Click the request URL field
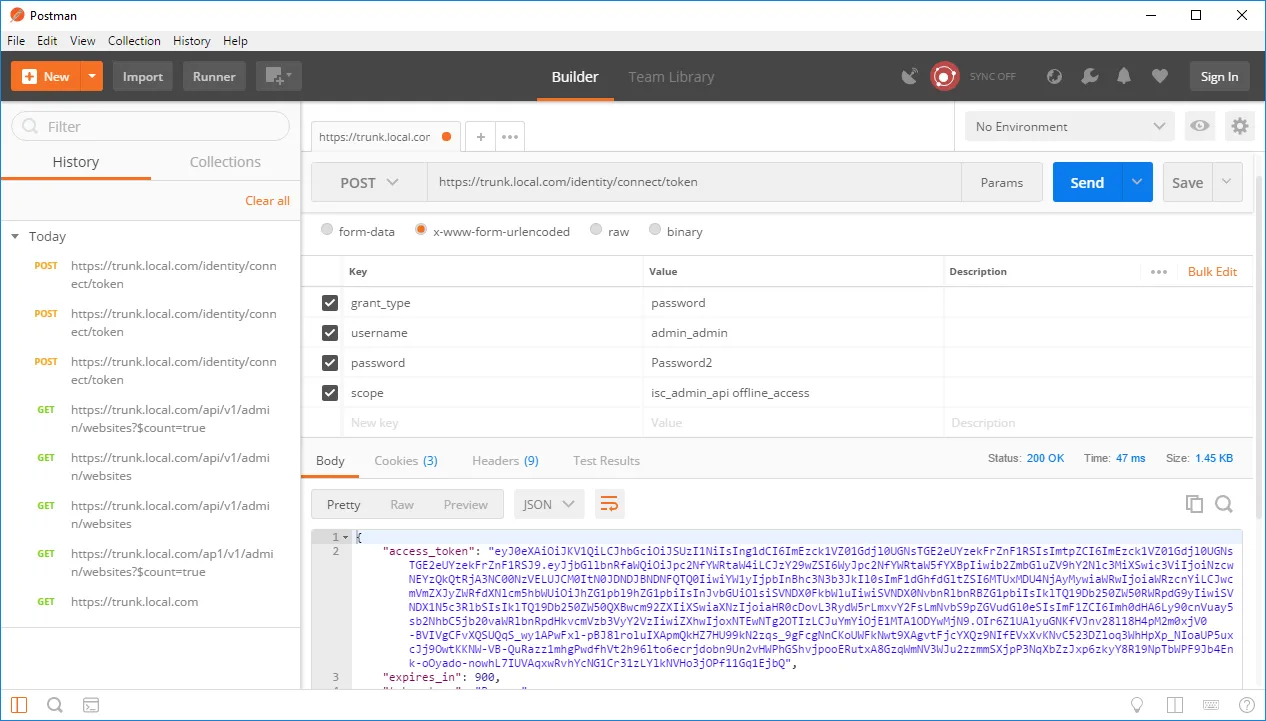The image size is (1266, 721). coord(694,183)
